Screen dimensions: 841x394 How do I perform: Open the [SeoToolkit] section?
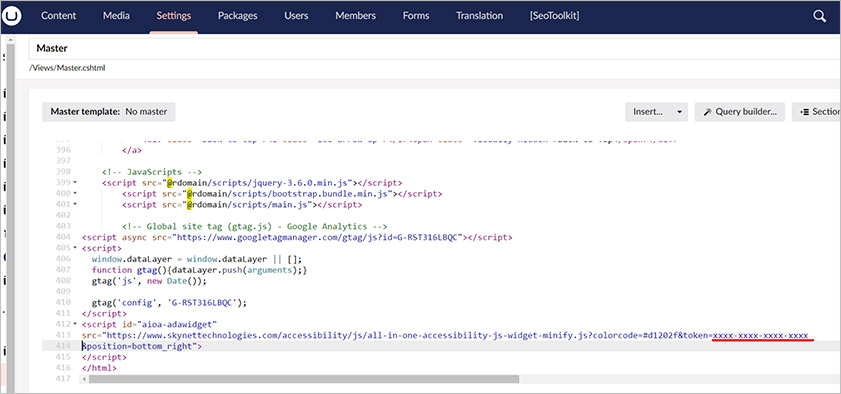(555, 16)
